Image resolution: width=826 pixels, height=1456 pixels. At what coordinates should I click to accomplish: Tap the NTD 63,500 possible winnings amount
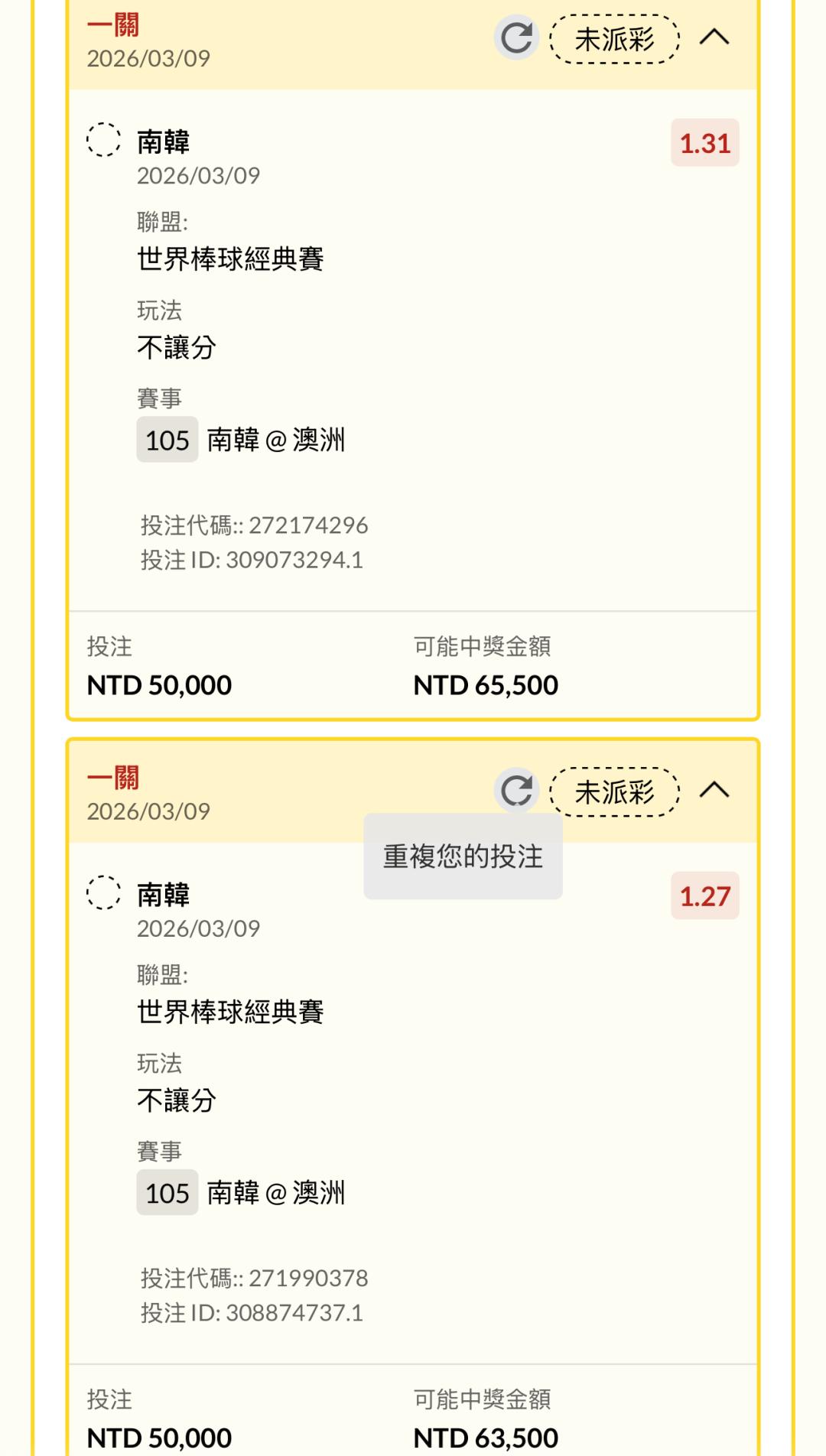pos(486,1438)
